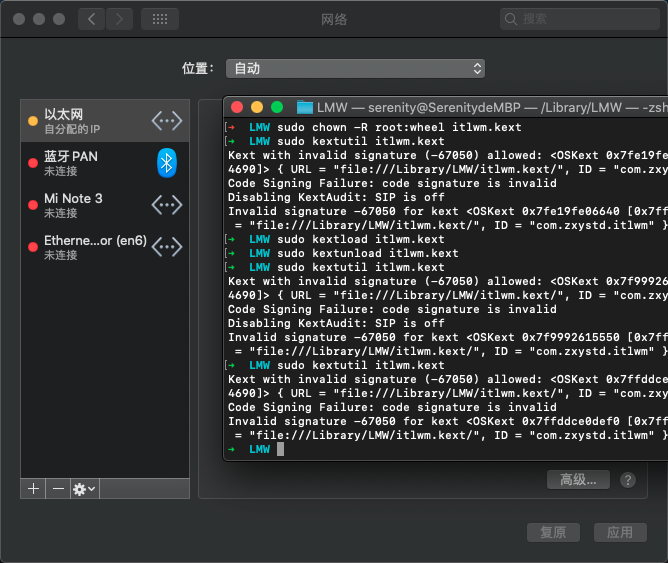Click the LMW folder icon in the terminal title
Screen dimensions: 668x563
tap(305, 107)
